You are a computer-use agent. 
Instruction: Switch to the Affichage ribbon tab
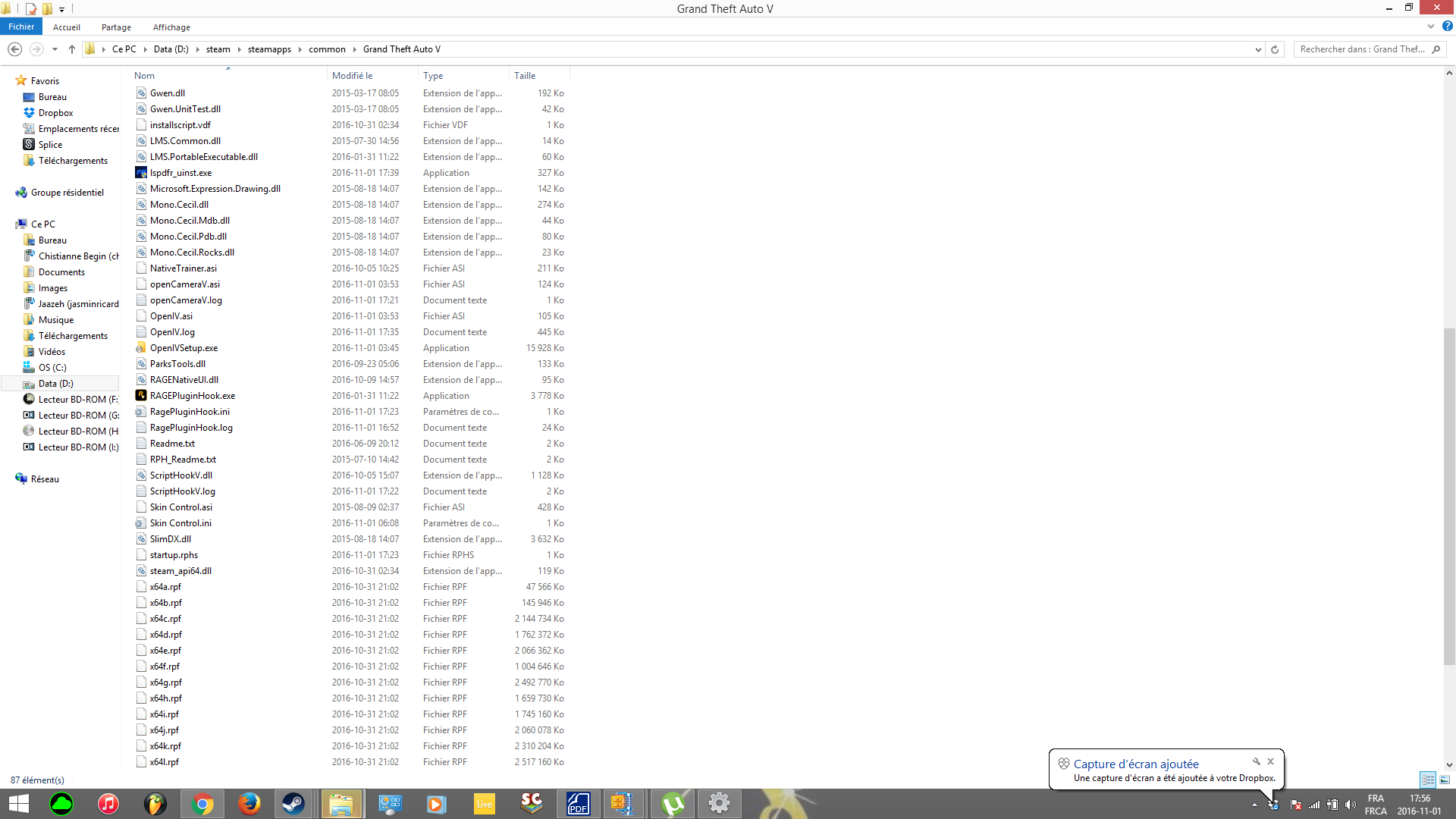pyautogui.click(x=171, y=27)
